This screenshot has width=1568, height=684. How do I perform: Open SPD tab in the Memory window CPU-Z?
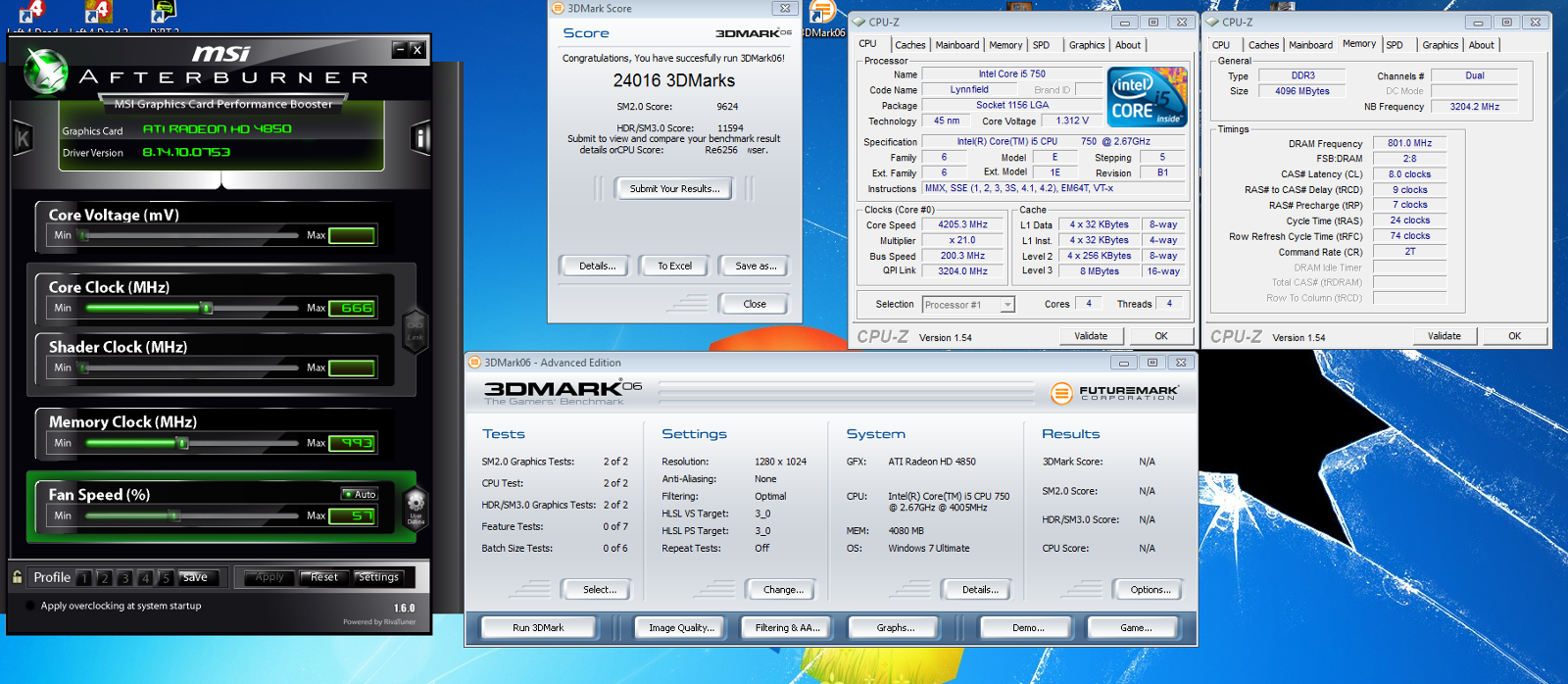(1395, 45)
